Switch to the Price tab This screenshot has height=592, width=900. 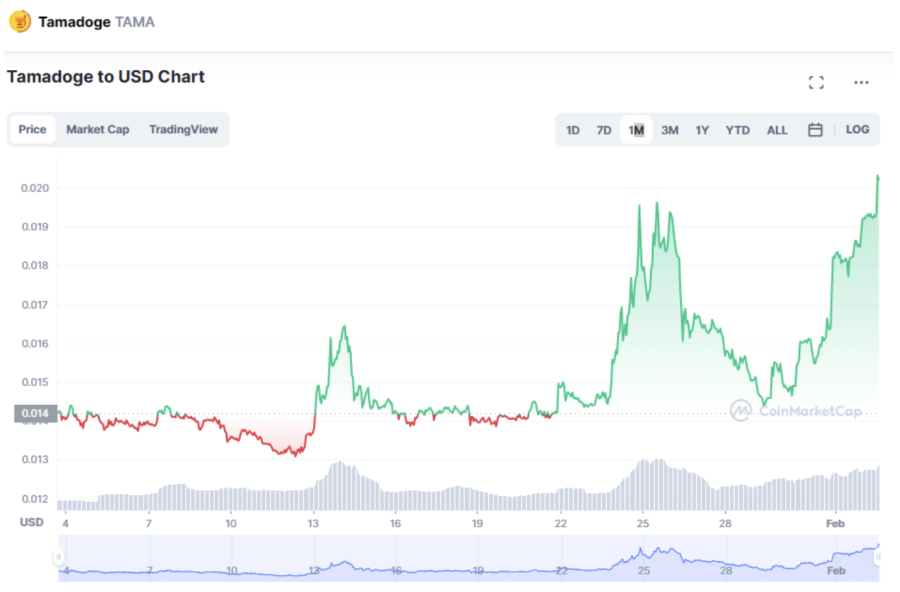tap(32, 130)
